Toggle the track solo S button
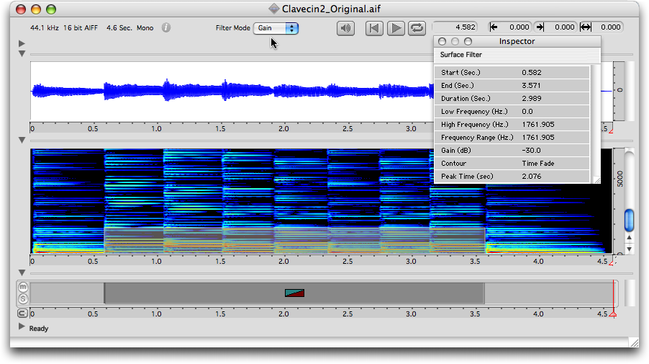The height and width of the screenshot is (364, 649). click(x=23, y=299)
